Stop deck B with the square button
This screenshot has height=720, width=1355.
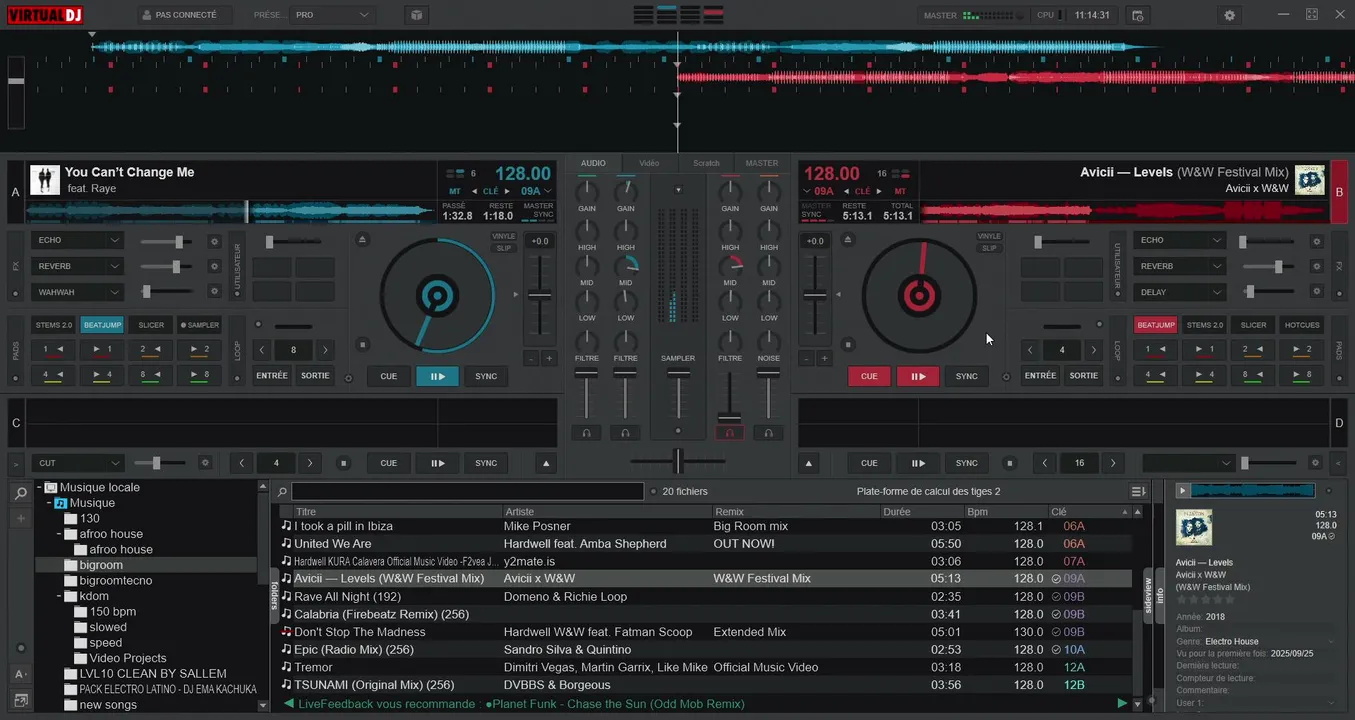848,345
